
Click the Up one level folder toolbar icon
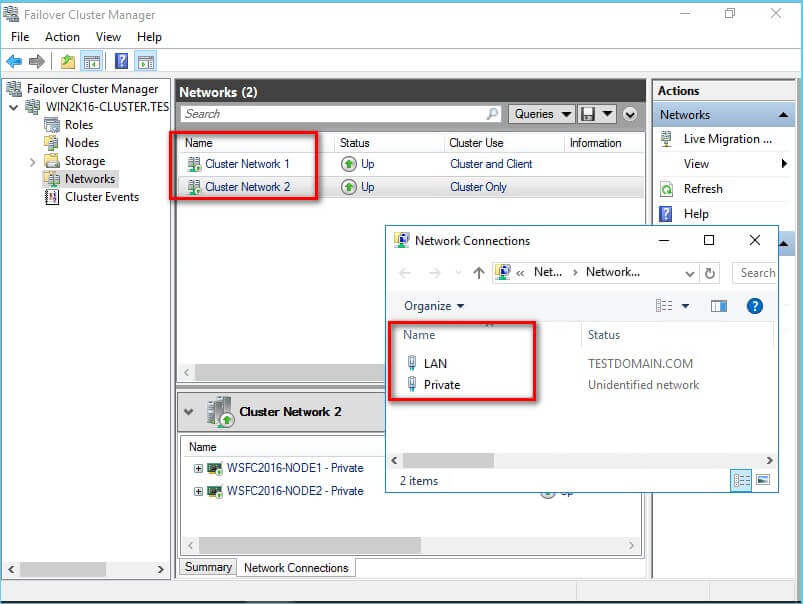tap(68, 62)
